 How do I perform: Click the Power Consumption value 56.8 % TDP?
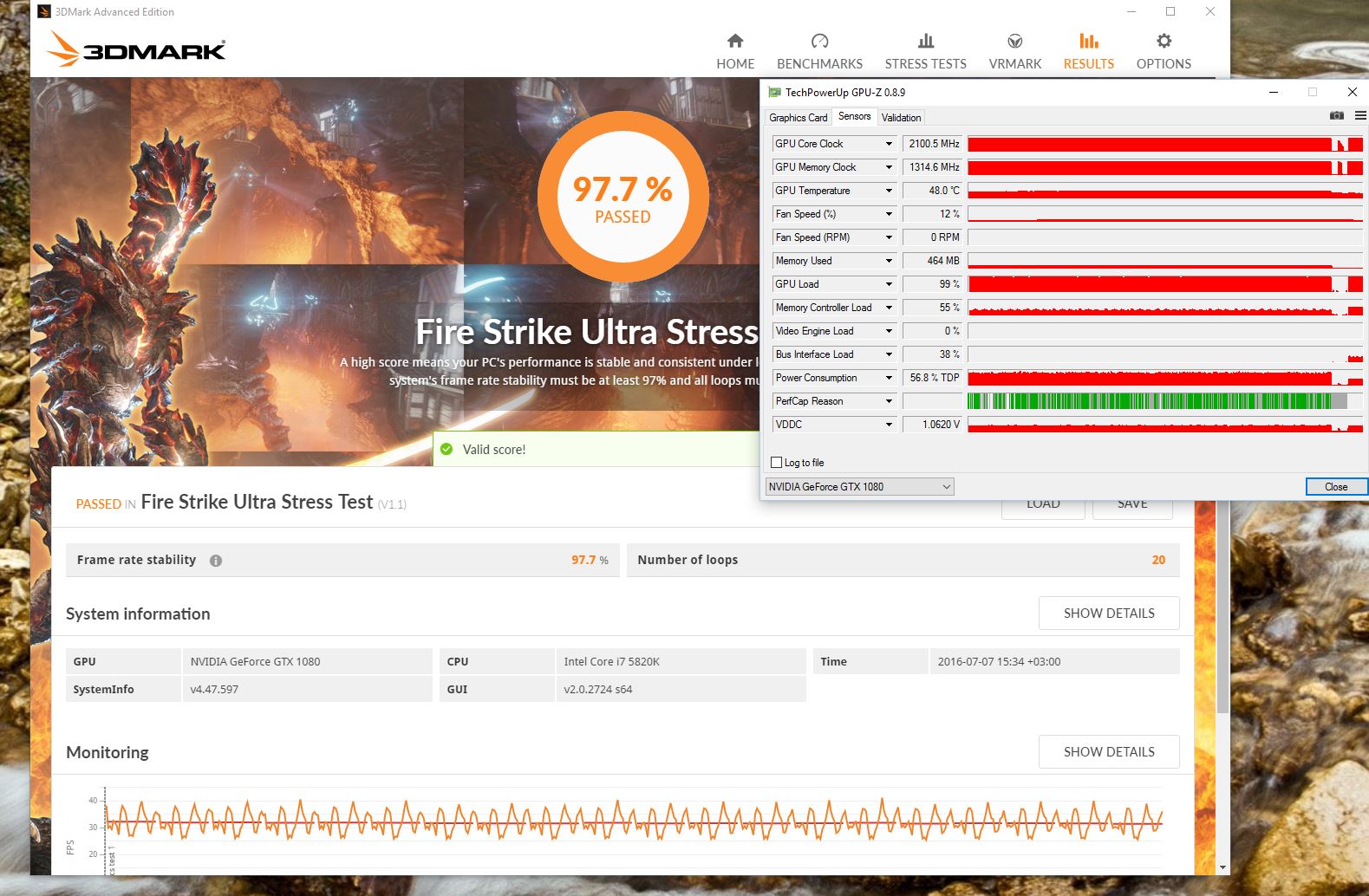click(x=933, y=378)
